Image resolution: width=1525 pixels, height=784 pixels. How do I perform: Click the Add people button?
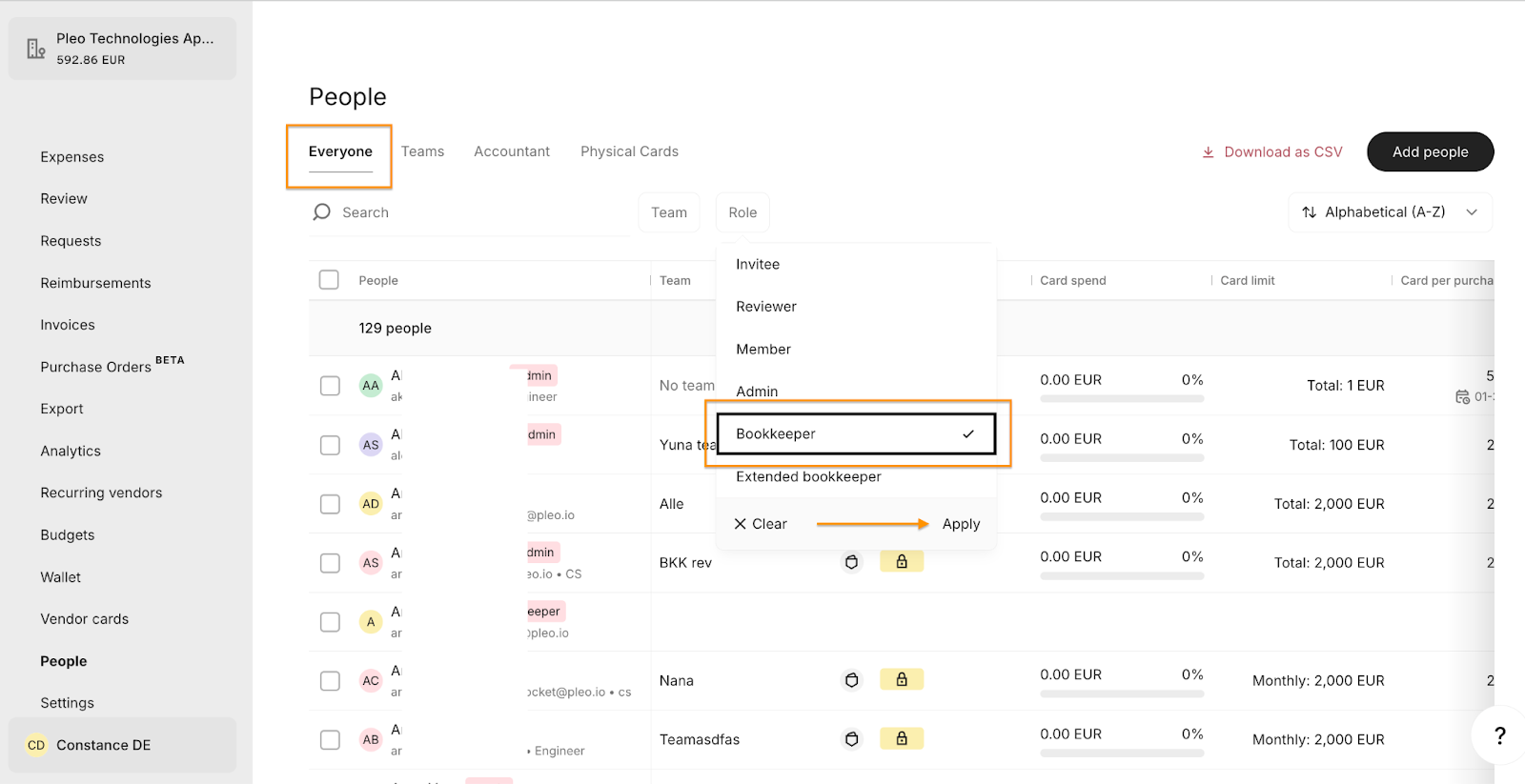pos(1430,152)
